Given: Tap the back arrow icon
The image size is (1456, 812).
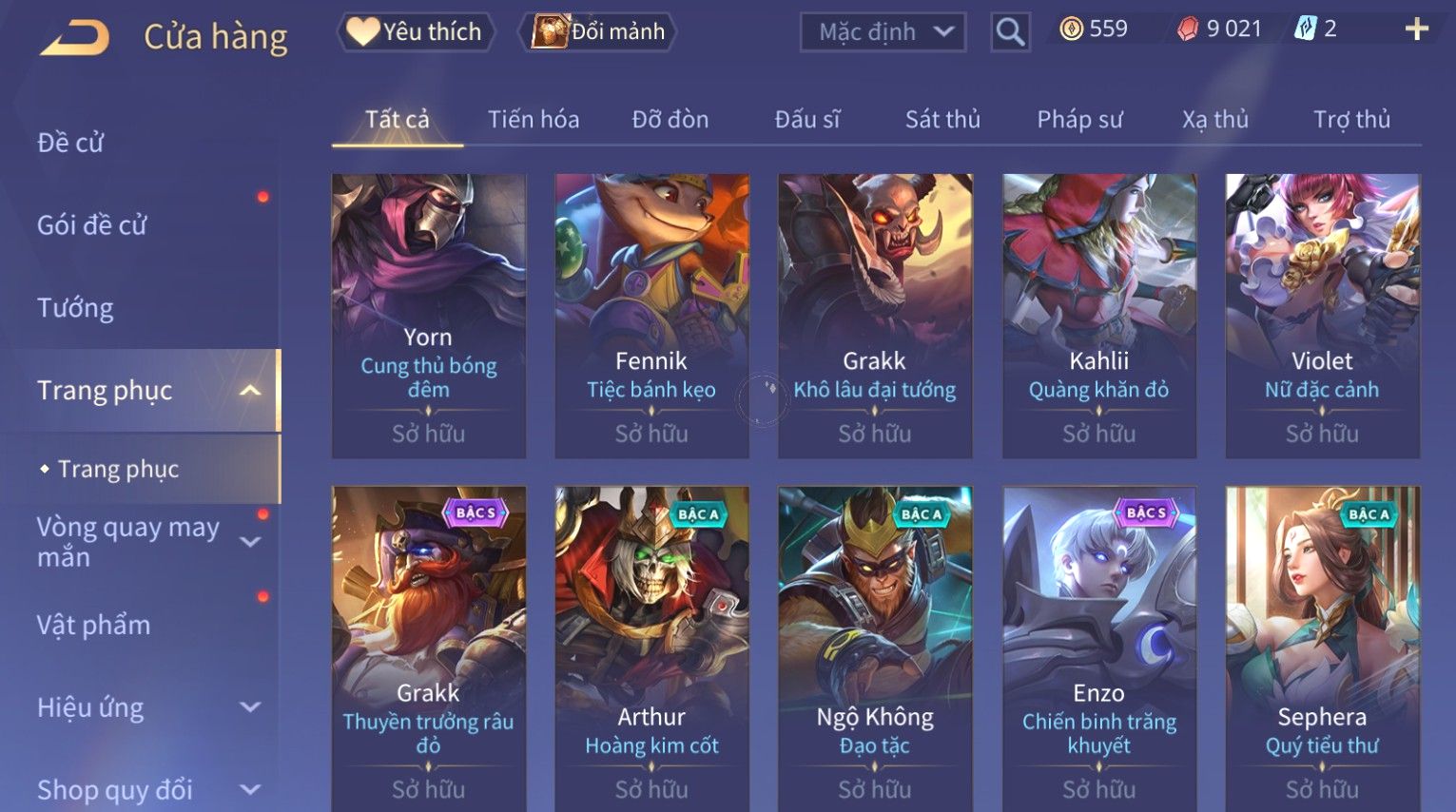Looking at the screenshot, I should click(x=75, y=36).
